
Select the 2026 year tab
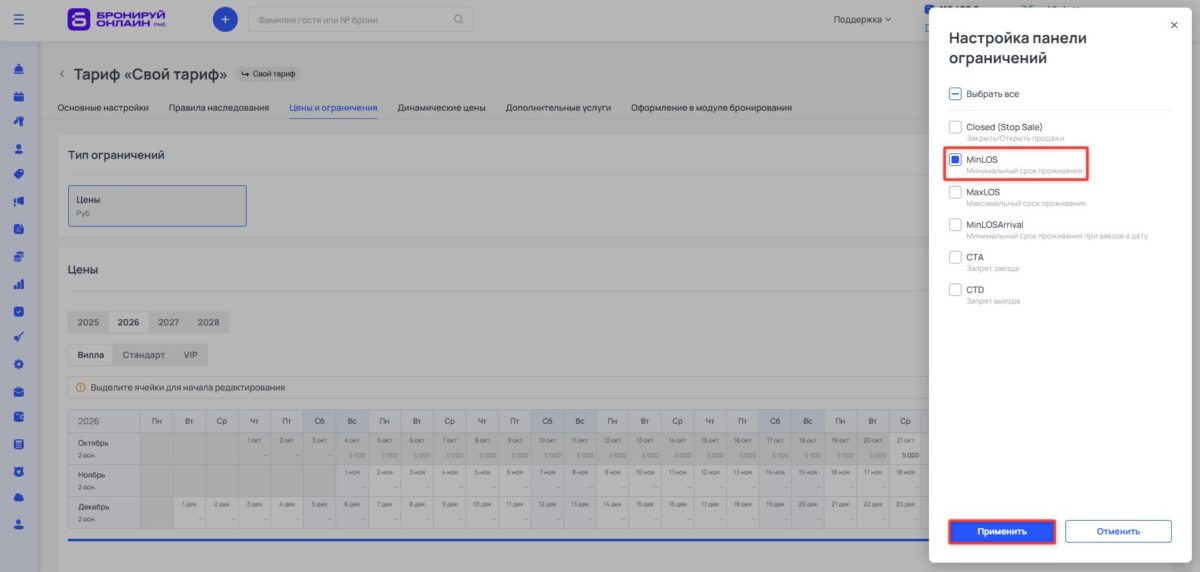[128, 322]
